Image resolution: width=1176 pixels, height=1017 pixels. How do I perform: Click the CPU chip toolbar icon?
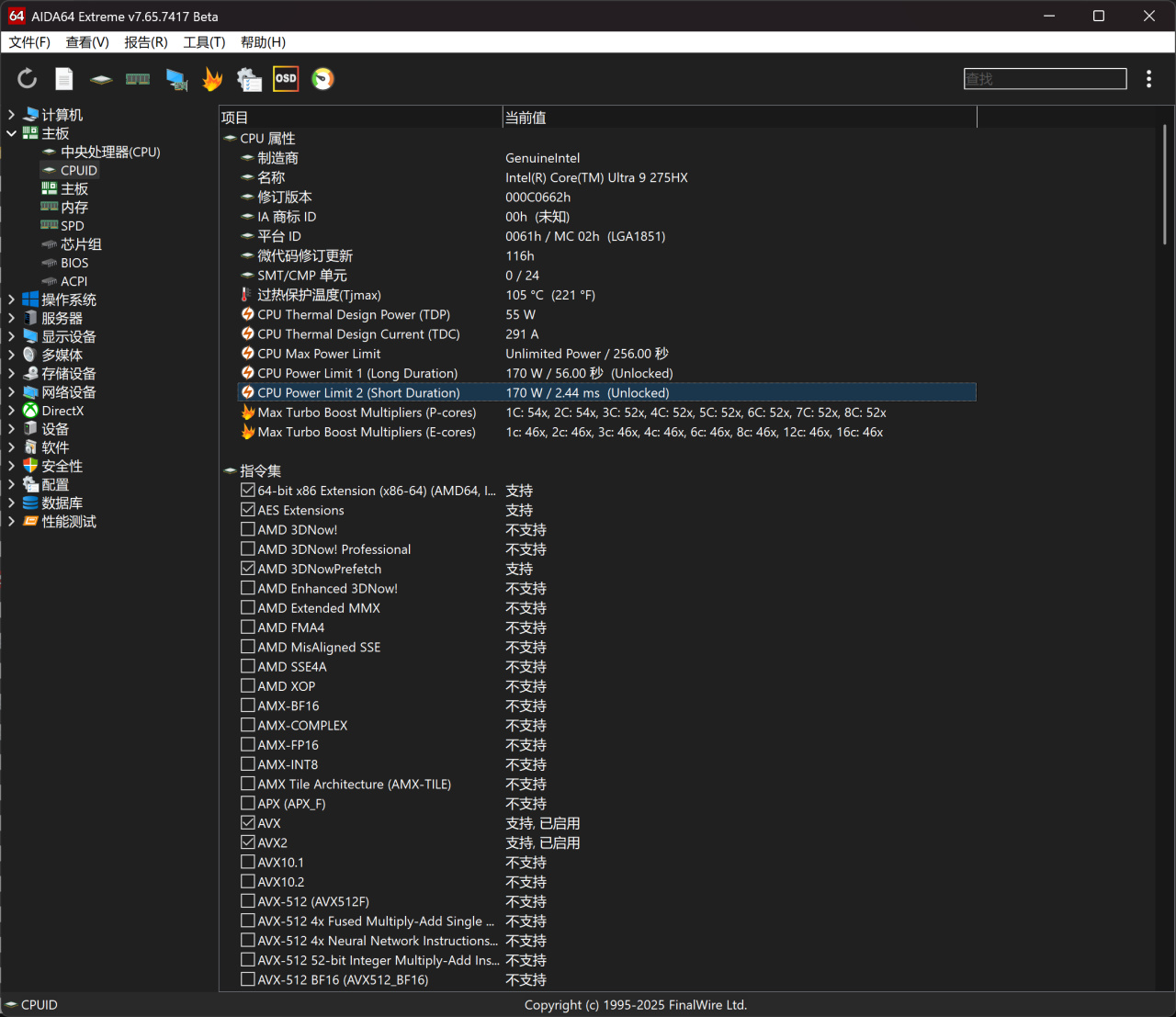tap(101, 79)
